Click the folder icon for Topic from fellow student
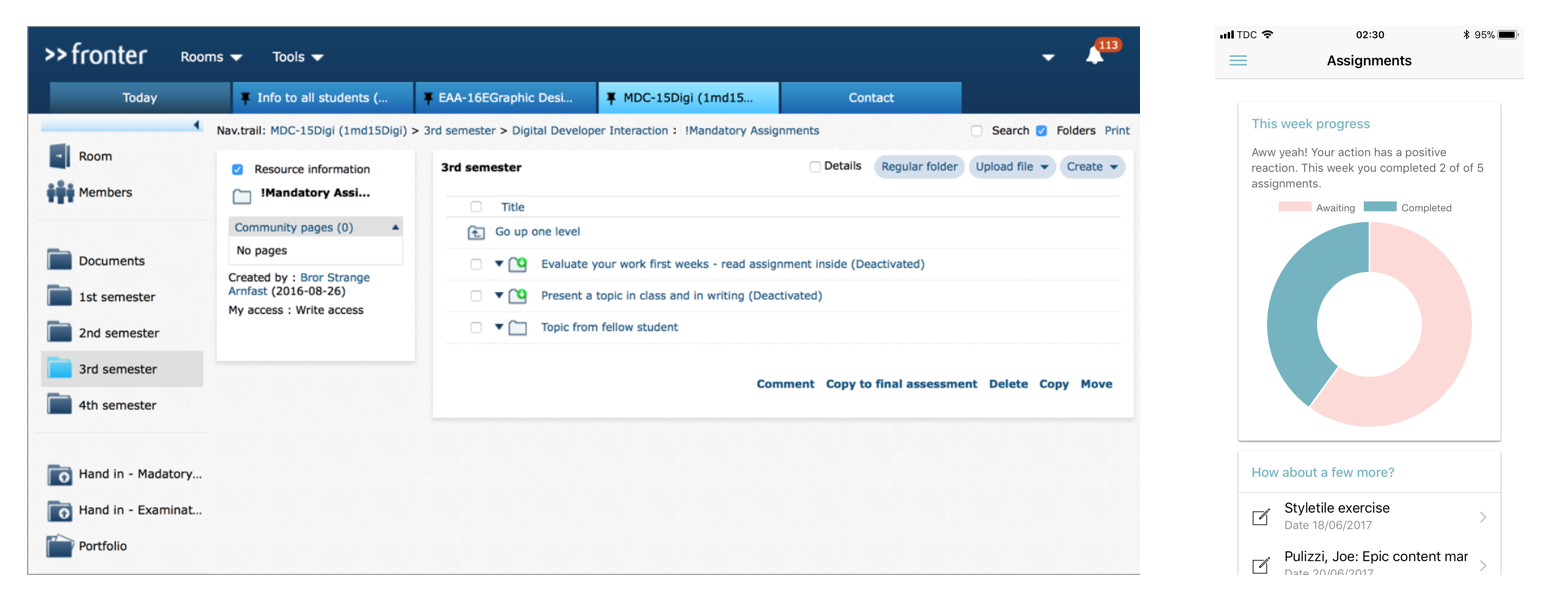The height and width of the screenshot is (600, 1550). coord(517,328)
